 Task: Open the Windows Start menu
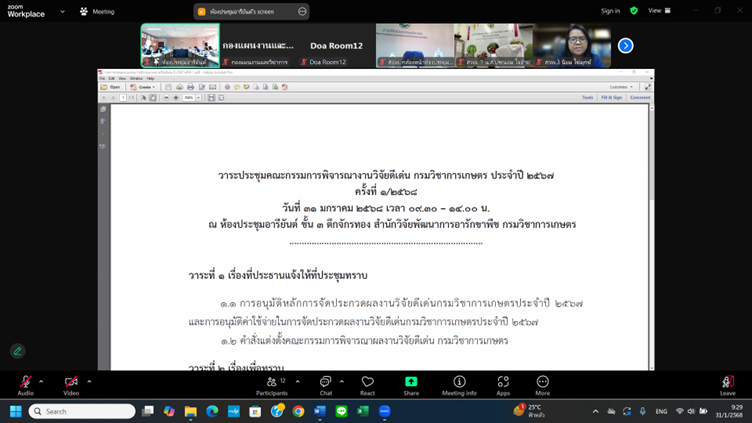tap(16, 411)
